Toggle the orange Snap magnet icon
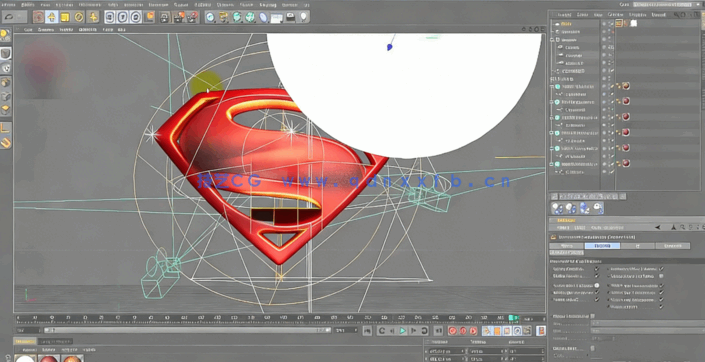Image resolution: width=705 pixels, height=362 pixels. tap(5, 143)
